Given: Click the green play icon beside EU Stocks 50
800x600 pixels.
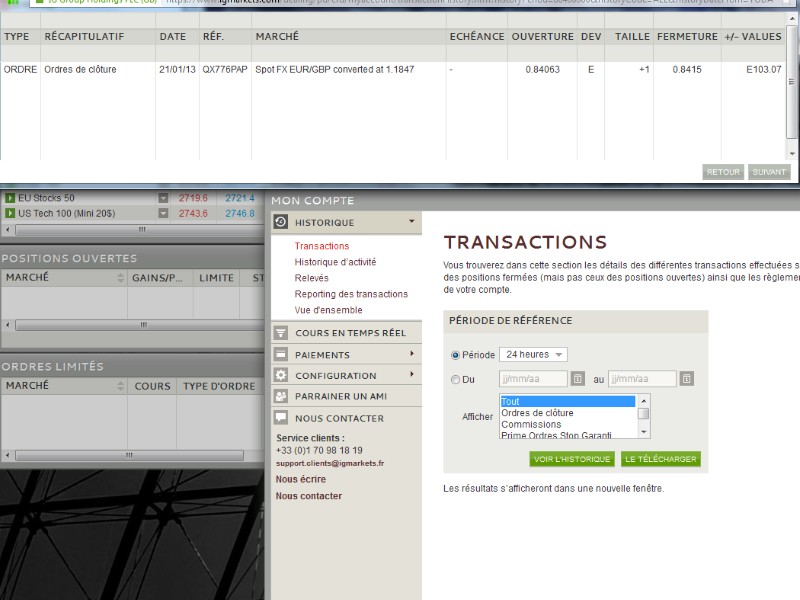Looking at the screenshot, I should pos(10,197).
